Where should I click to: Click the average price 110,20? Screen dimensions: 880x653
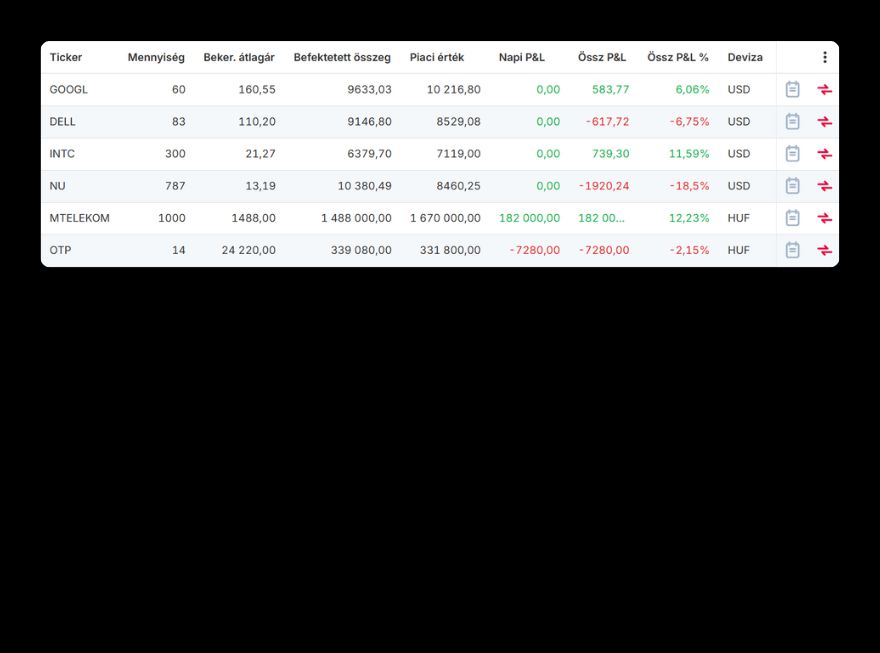click(x=256, y=121)
